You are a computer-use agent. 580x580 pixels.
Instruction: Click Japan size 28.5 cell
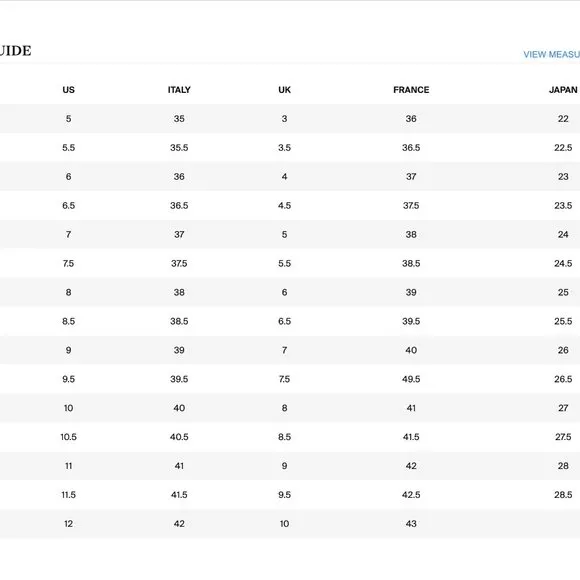[x=563, y=495]
